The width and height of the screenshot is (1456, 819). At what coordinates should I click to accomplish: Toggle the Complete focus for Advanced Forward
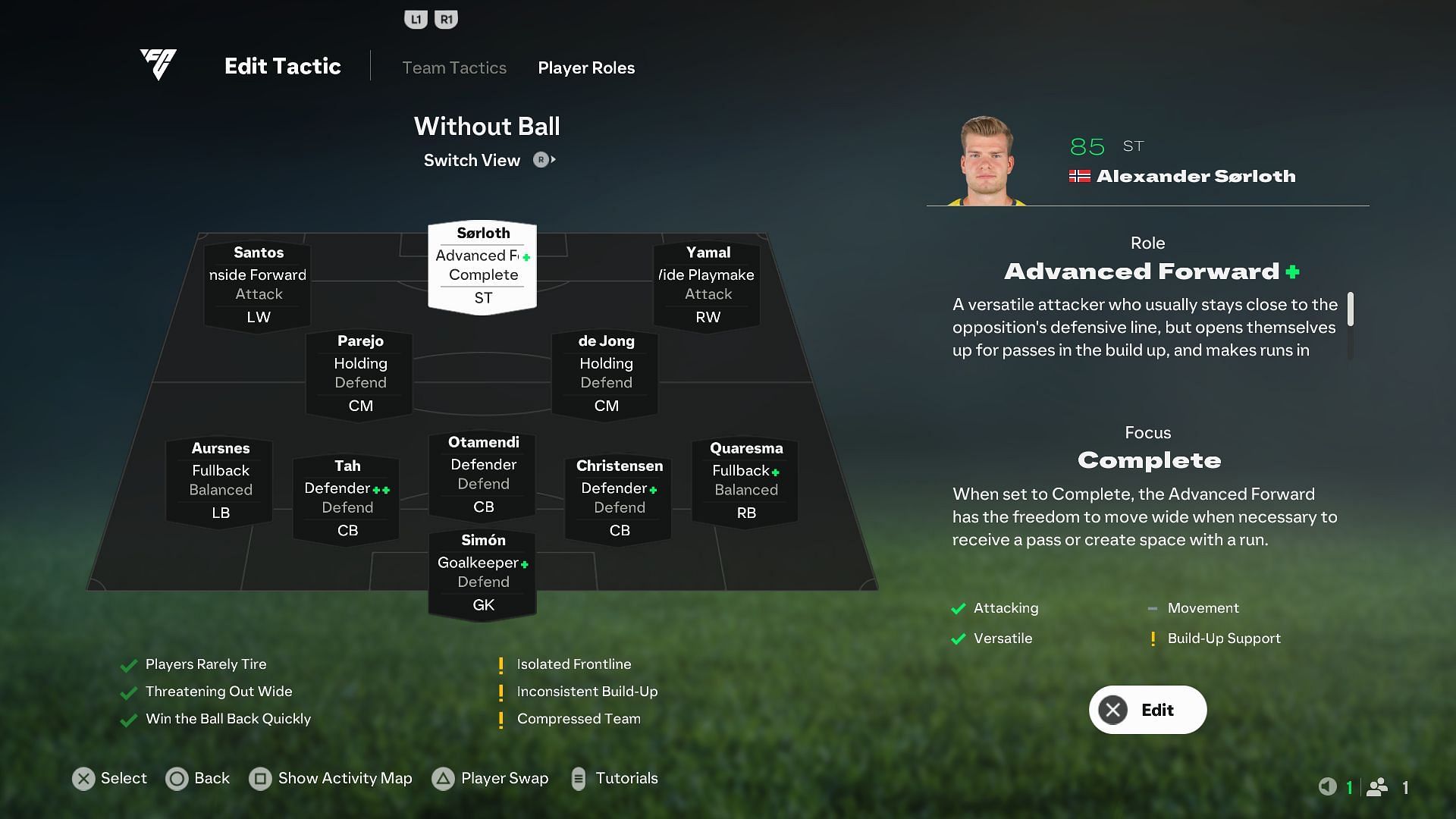pos(1149,459)
